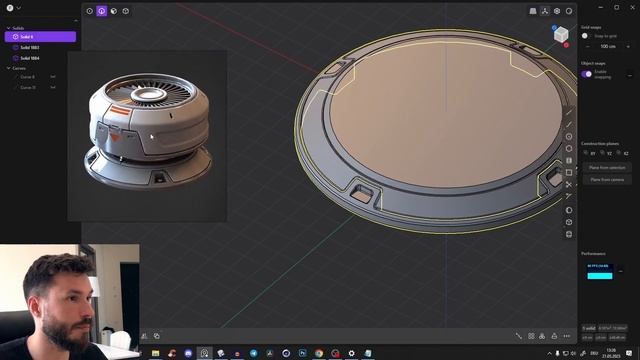Collapse the Curves group in outliner
Screen dimensions: 640x360
pos(8,69)
